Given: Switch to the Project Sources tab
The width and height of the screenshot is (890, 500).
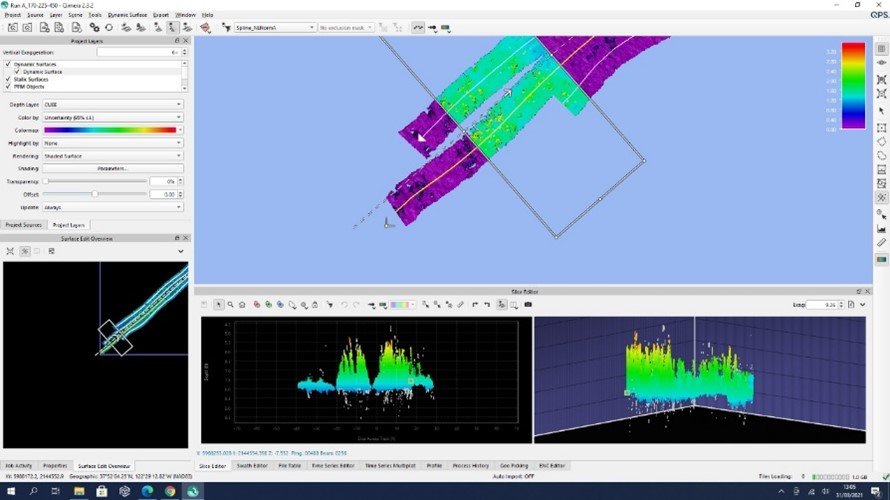Looking at the screenshot, I should (24, 225).
